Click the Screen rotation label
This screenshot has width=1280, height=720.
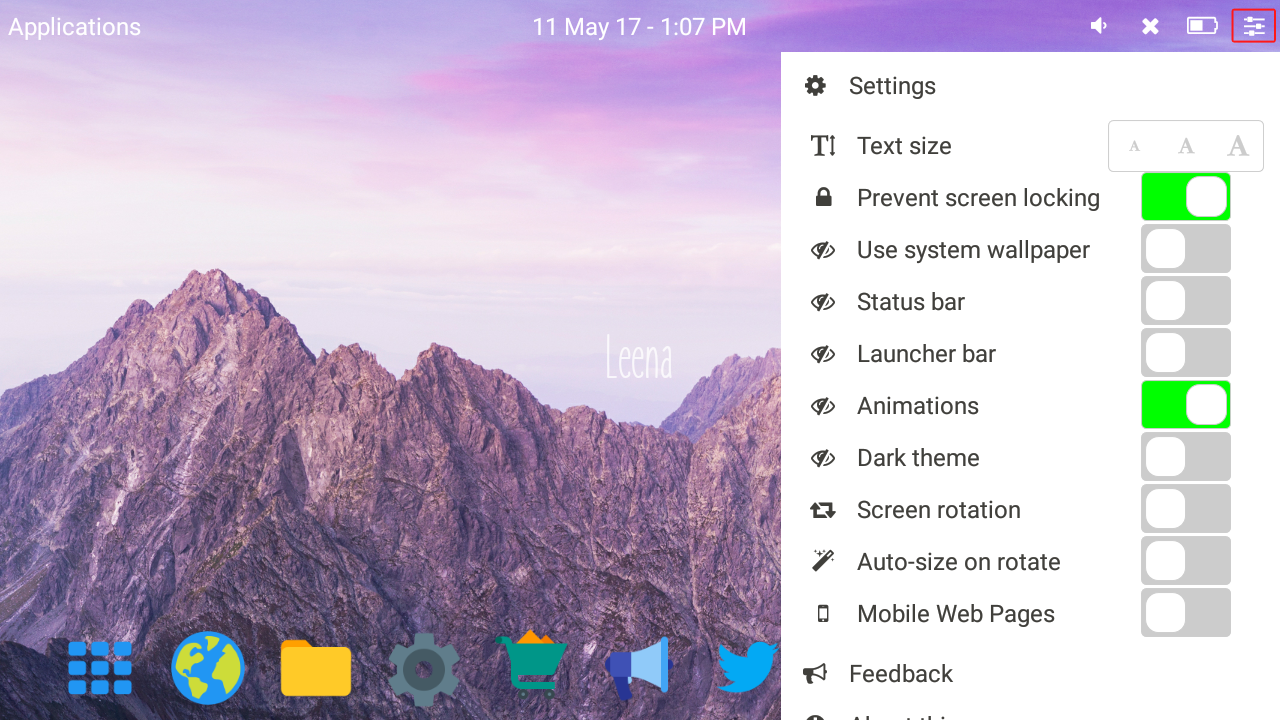[939, 510]
